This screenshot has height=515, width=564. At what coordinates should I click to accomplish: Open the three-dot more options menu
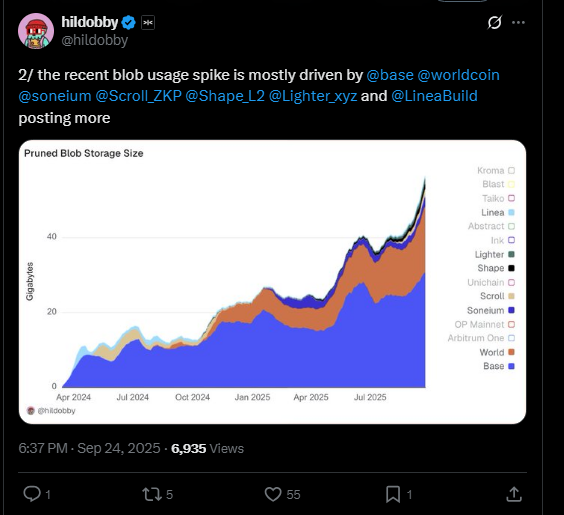click(x=518, y=22)
